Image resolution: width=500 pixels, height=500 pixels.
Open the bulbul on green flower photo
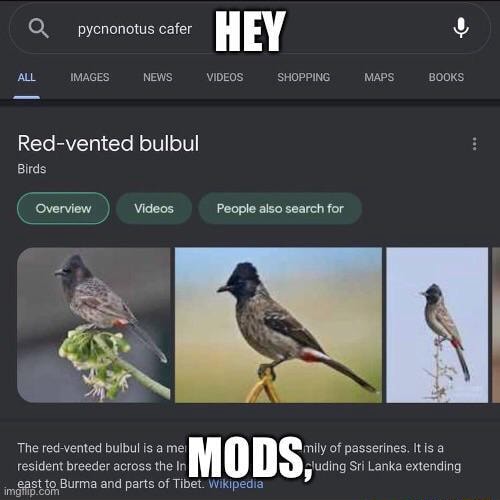[x=94, y=325]
